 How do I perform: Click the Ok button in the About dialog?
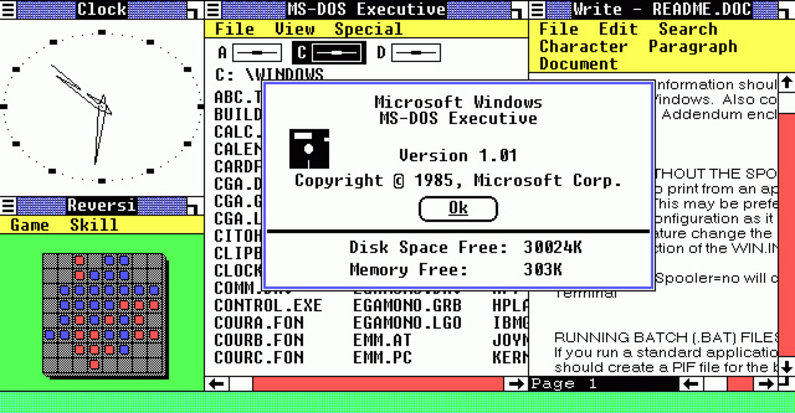[x=458, y=209]
